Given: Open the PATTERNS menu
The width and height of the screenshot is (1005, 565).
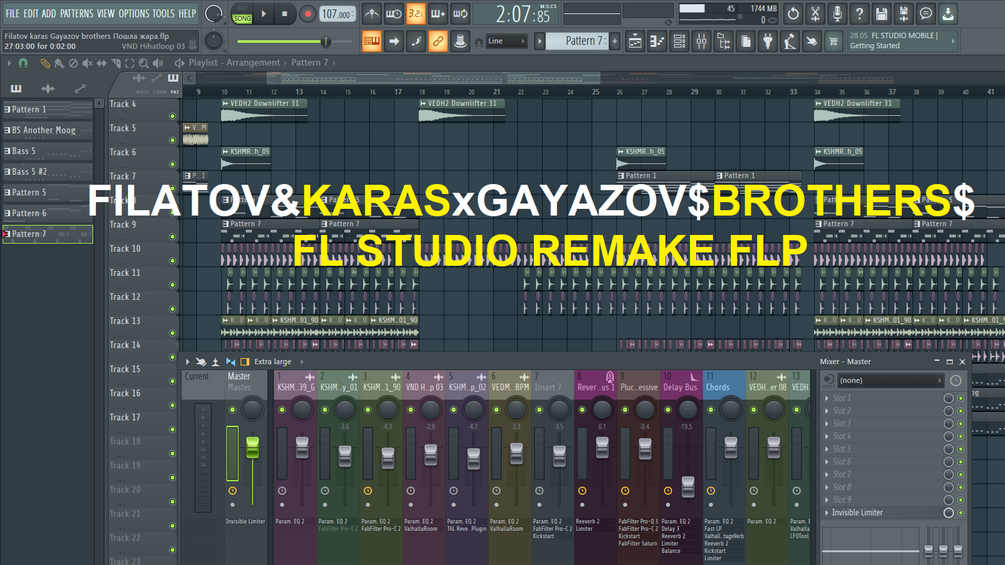Looking at the screenshot, I should (x=76, y=13).
